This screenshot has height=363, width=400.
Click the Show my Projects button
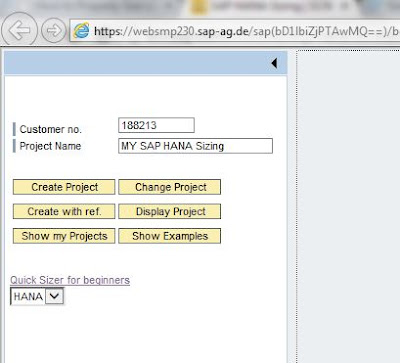[64, 236]
